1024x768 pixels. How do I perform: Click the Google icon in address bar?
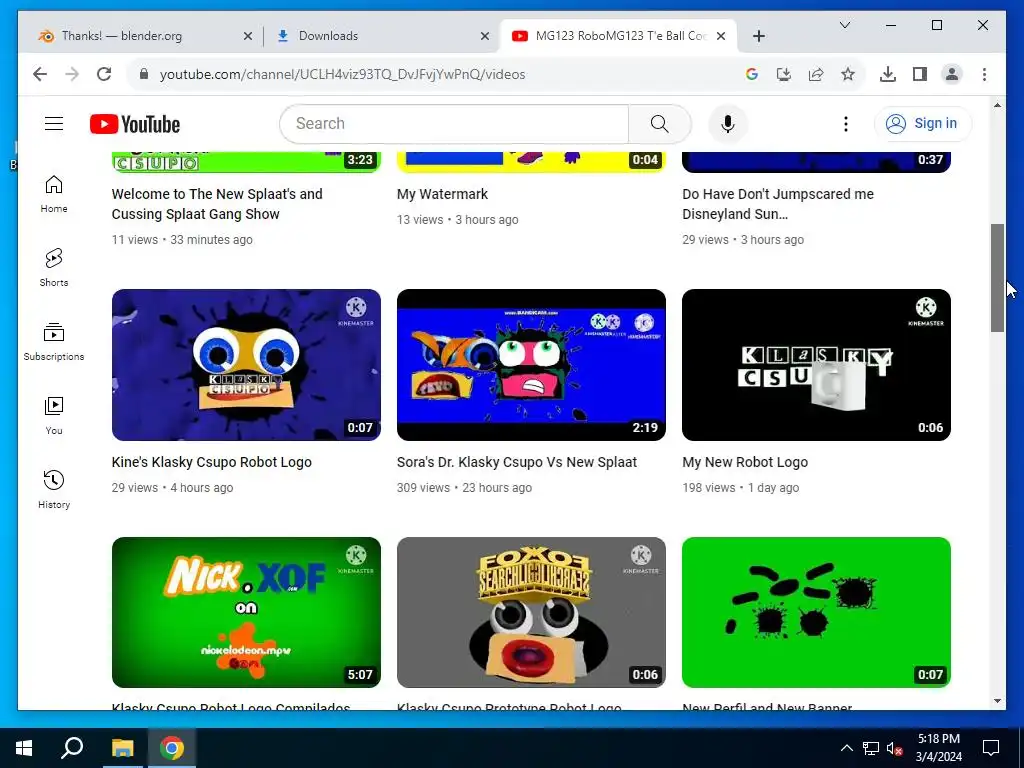coord(752,74)
